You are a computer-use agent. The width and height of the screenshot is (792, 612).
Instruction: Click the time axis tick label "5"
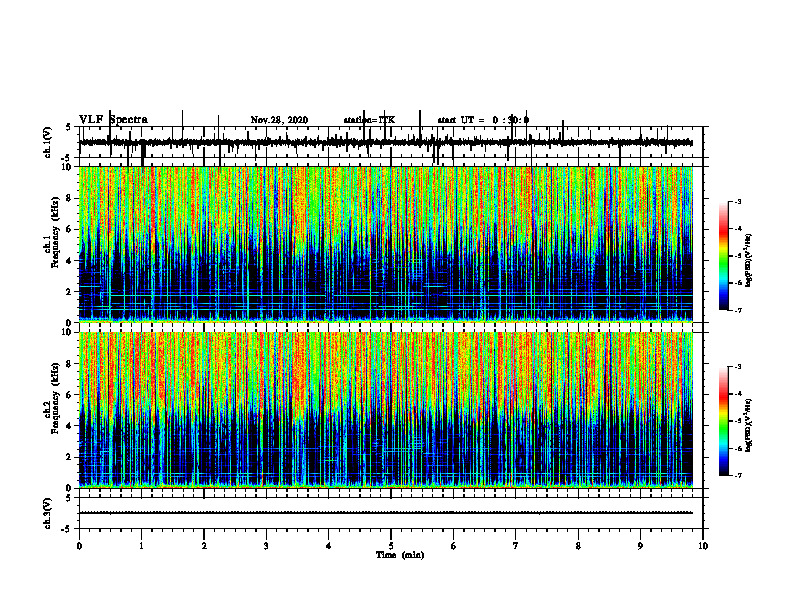click(391, 546)
